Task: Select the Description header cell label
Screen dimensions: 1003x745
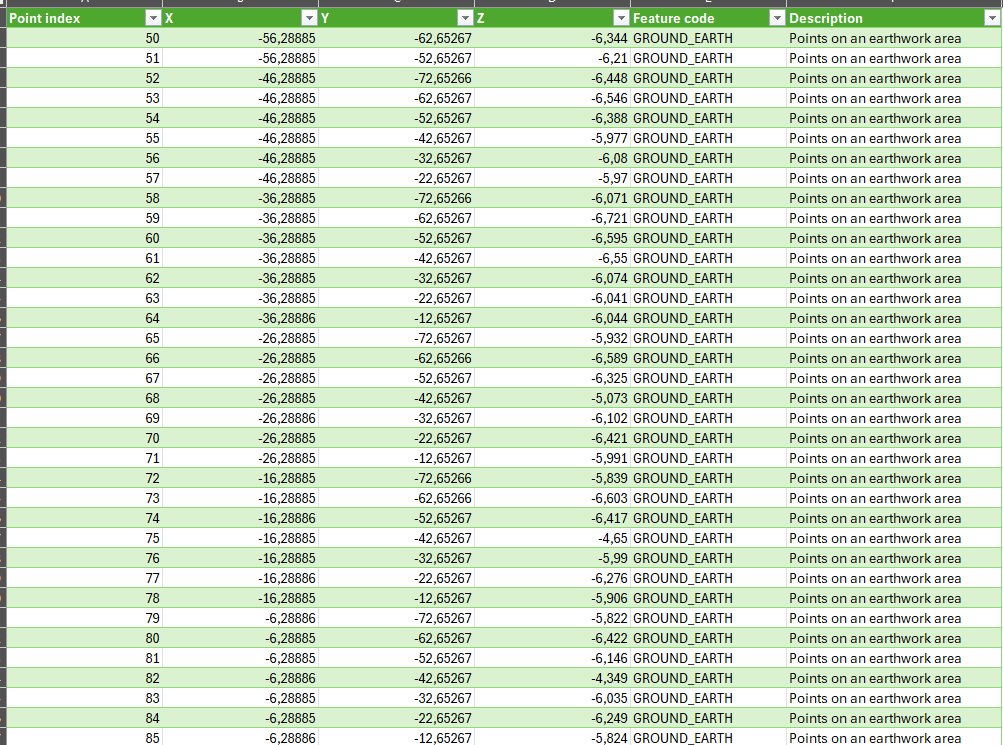Action: [x=826, y=18]
